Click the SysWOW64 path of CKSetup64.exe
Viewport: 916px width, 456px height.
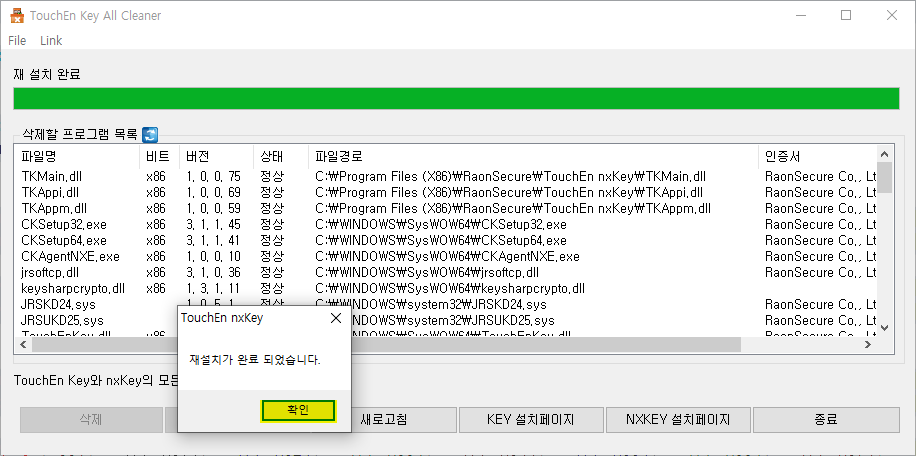[441, 241]
